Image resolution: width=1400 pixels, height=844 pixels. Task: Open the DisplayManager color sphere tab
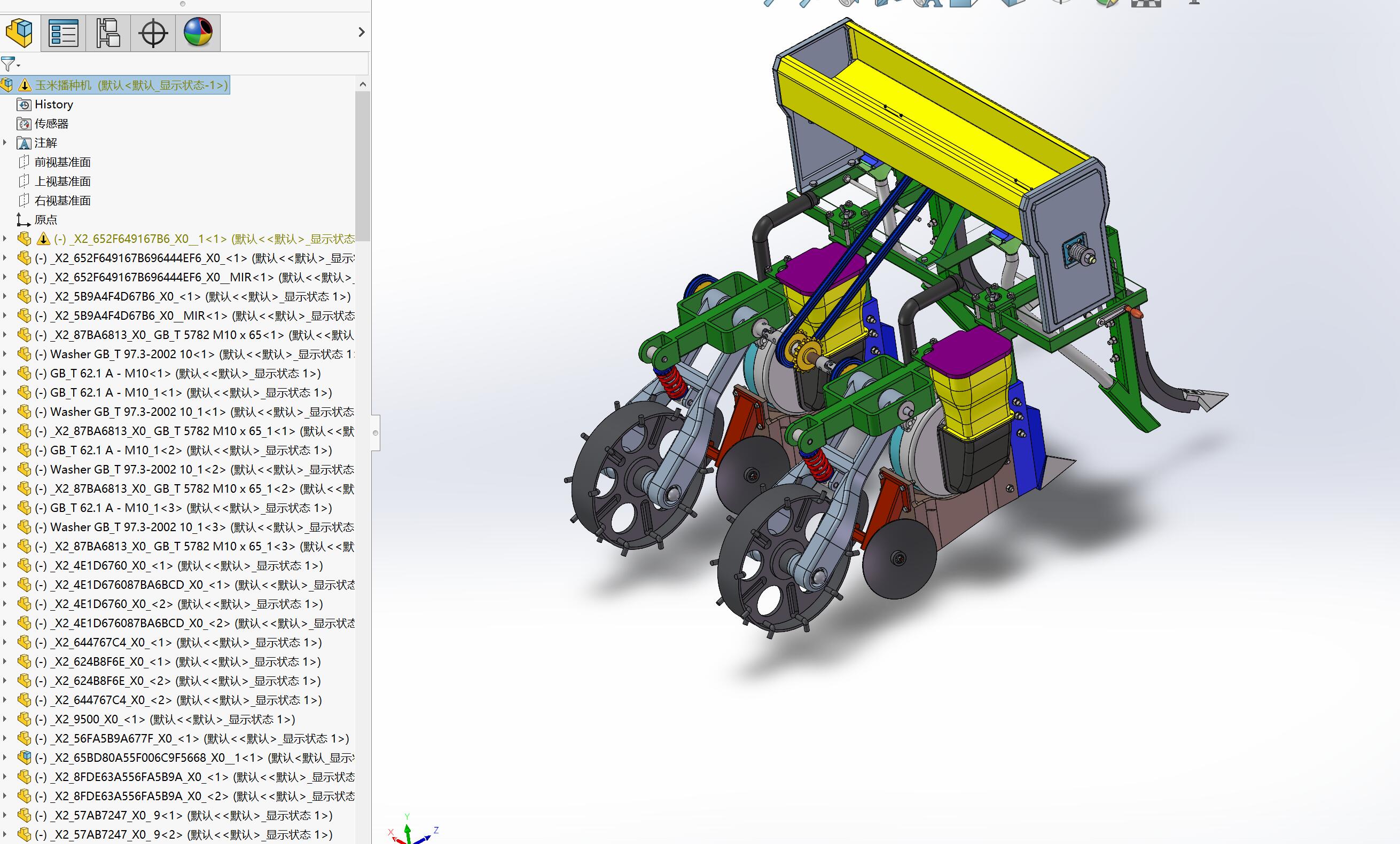pyautogui.click(x=198, y=33)
